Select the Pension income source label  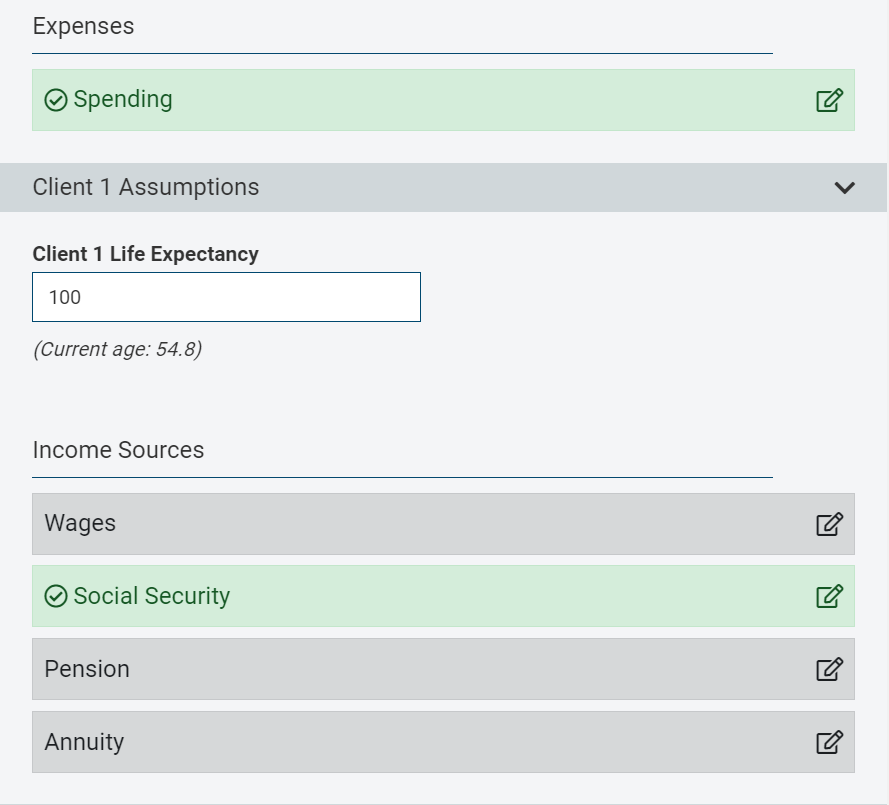[x=87, y=669]
